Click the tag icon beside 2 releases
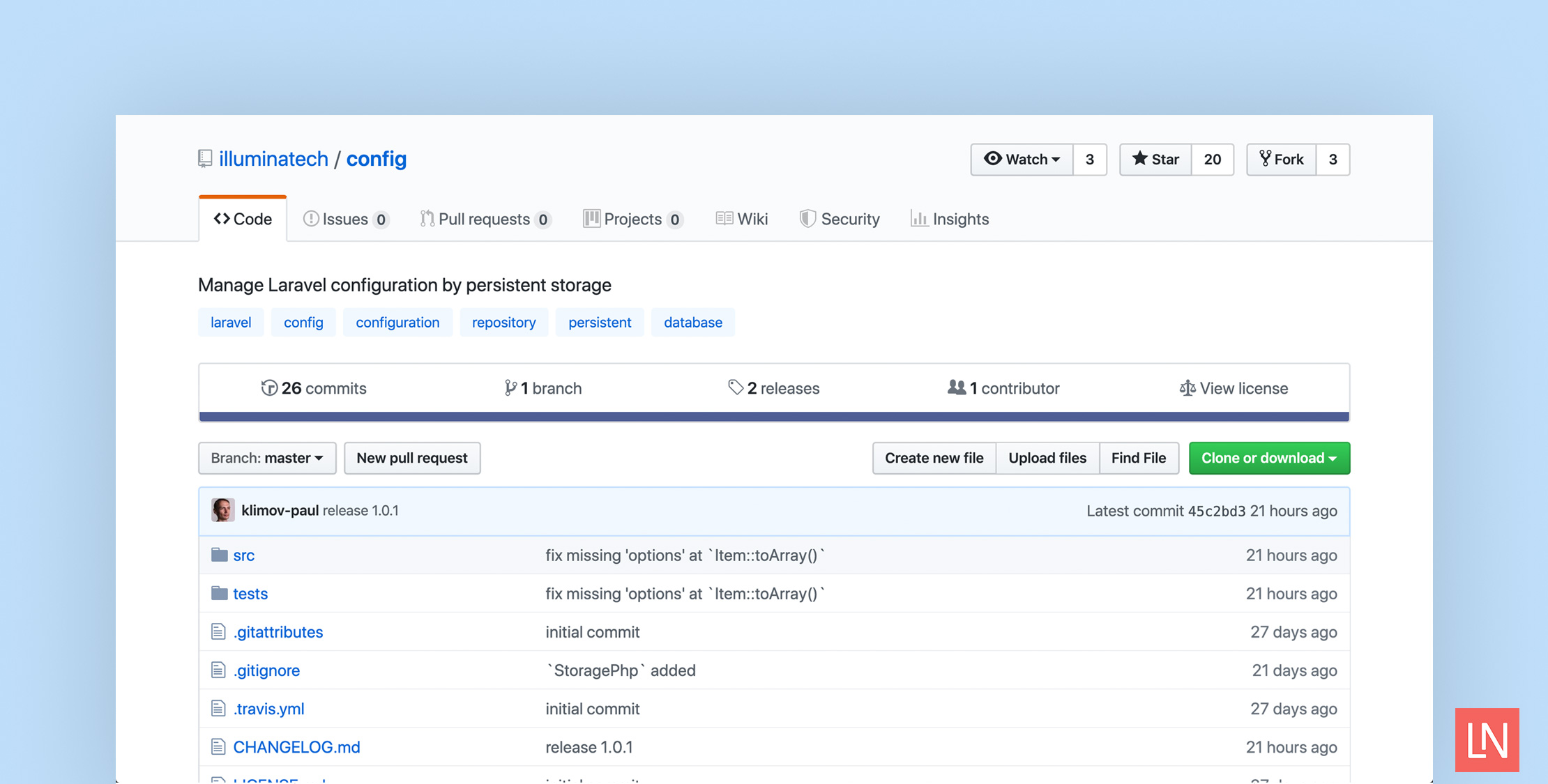The width and height of the screenshot is (1548, 784). [736, 387]
